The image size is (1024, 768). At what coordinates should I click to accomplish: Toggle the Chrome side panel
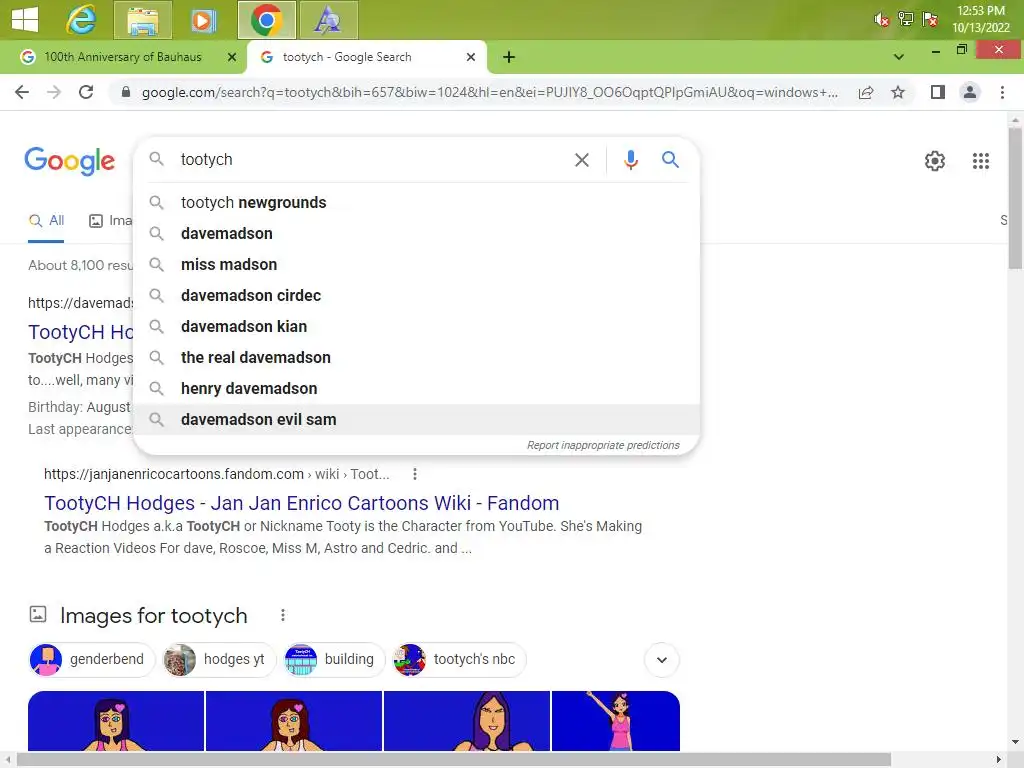click(x=938, y=92)
